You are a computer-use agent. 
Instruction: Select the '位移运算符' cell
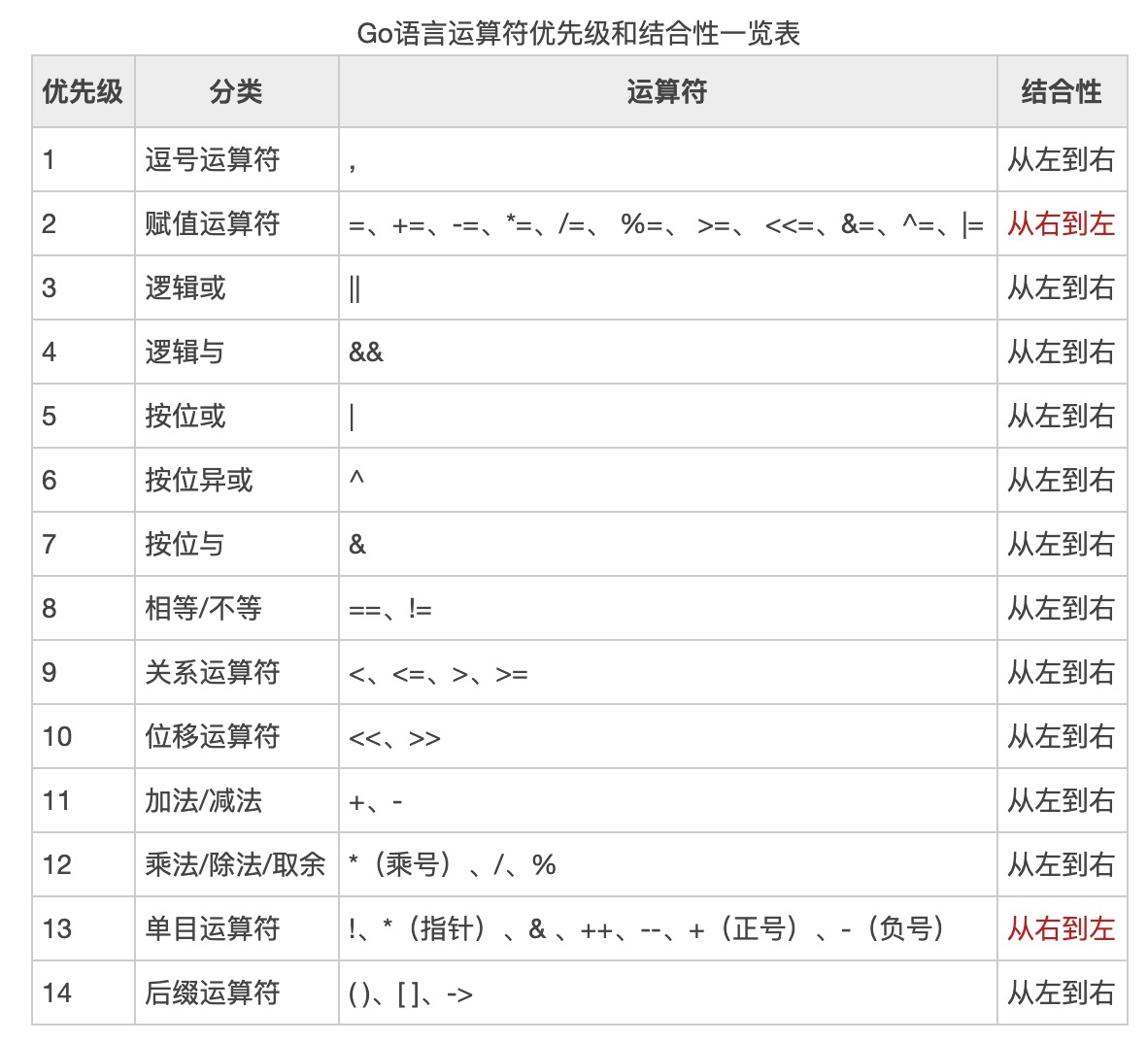click(x=236, y=736)
